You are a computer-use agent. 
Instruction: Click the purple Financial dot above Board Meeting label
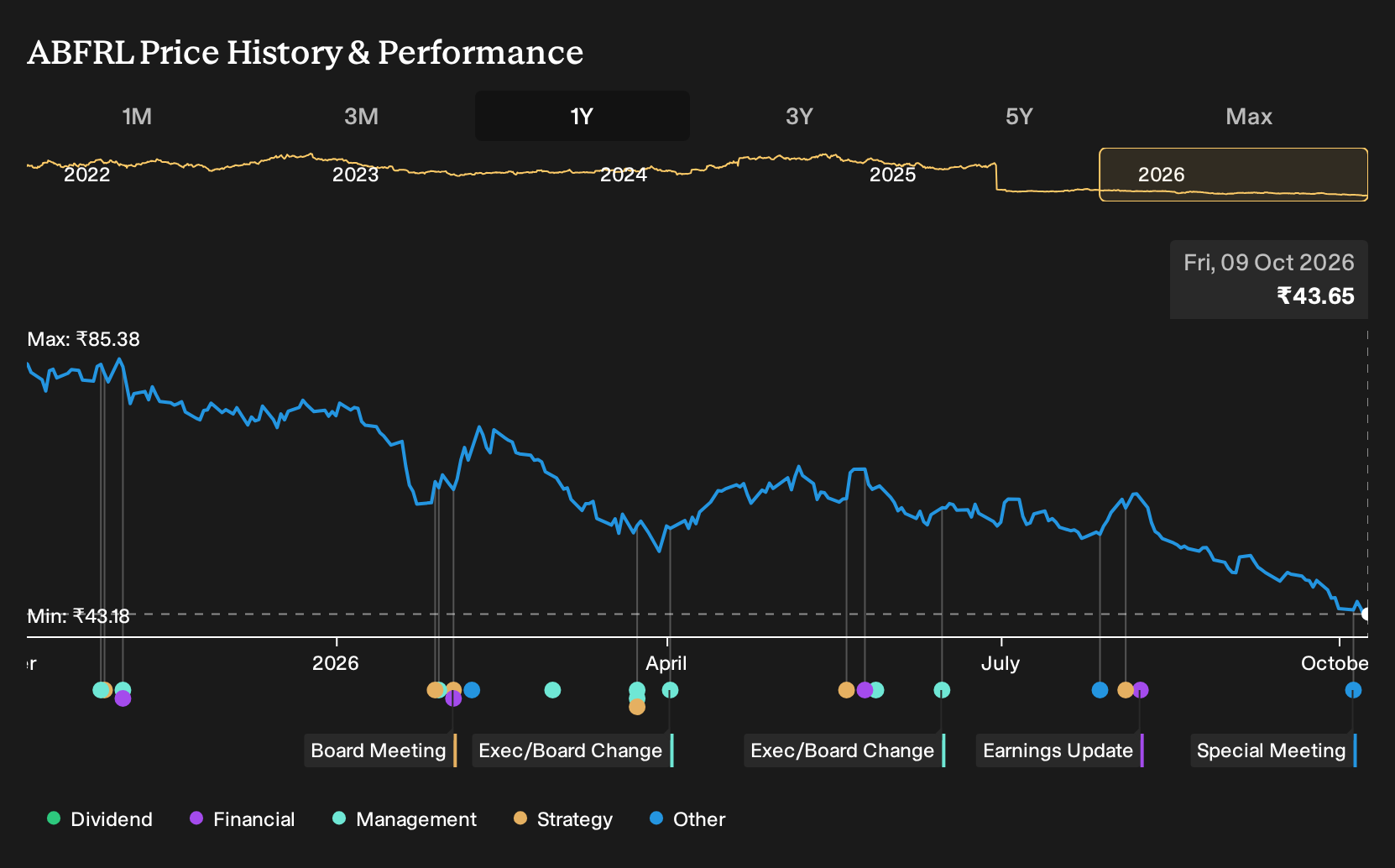tap(453, 698)
